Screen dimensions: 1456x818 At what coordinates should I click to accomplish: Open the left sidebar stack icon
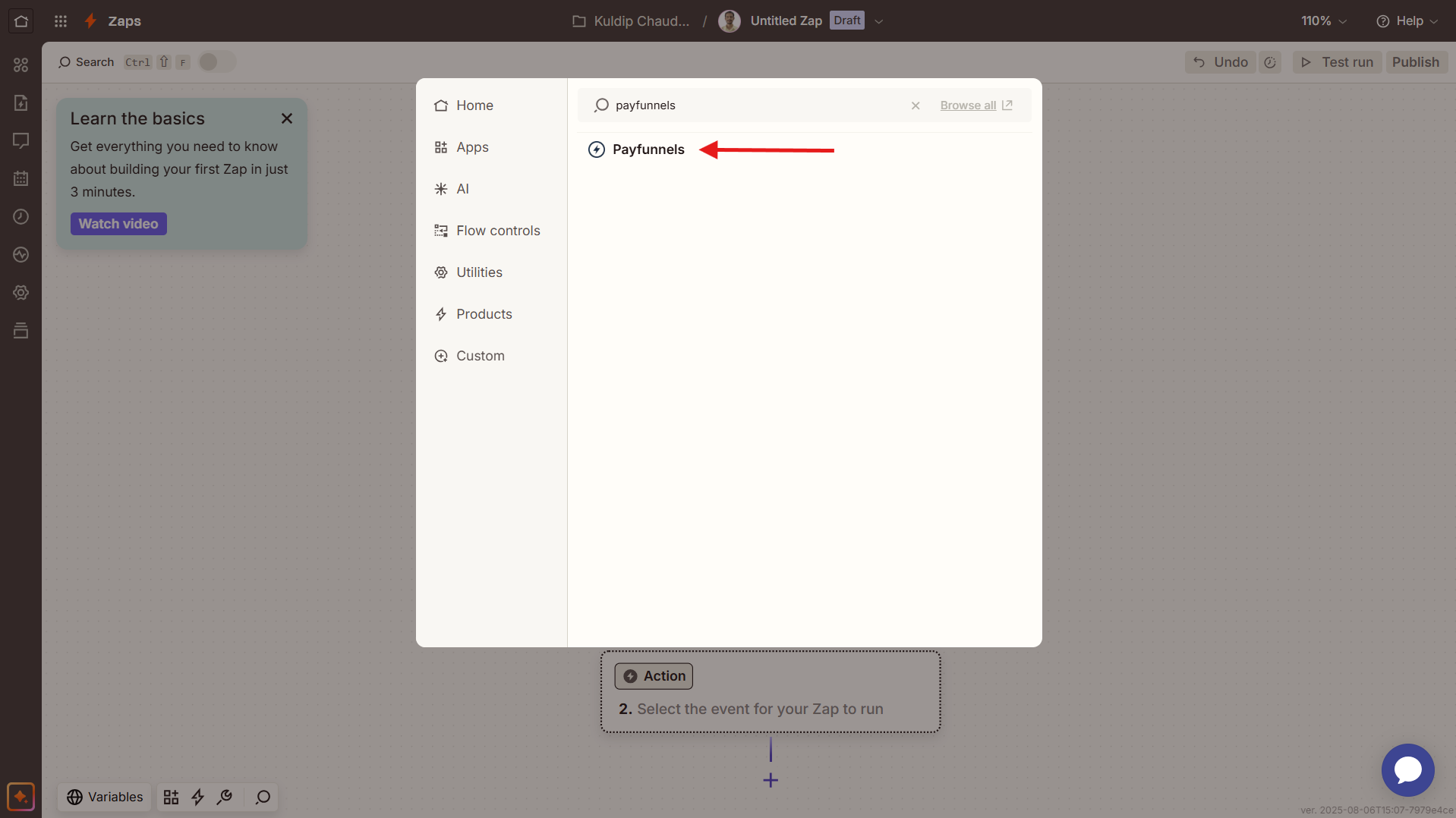(20, 330)
